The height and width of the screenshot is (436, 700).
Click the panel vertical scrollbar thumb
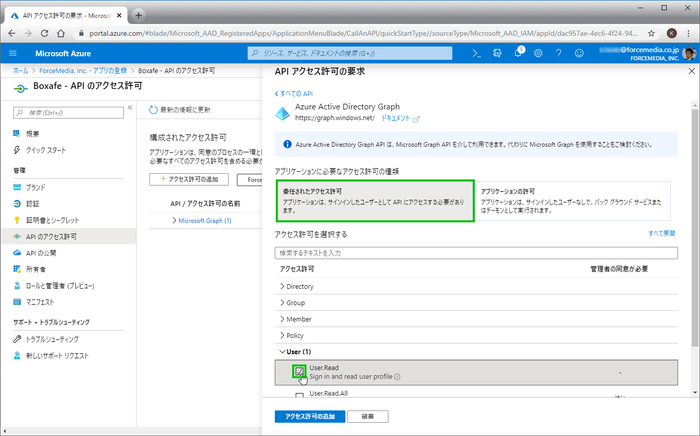click(694, 228)
